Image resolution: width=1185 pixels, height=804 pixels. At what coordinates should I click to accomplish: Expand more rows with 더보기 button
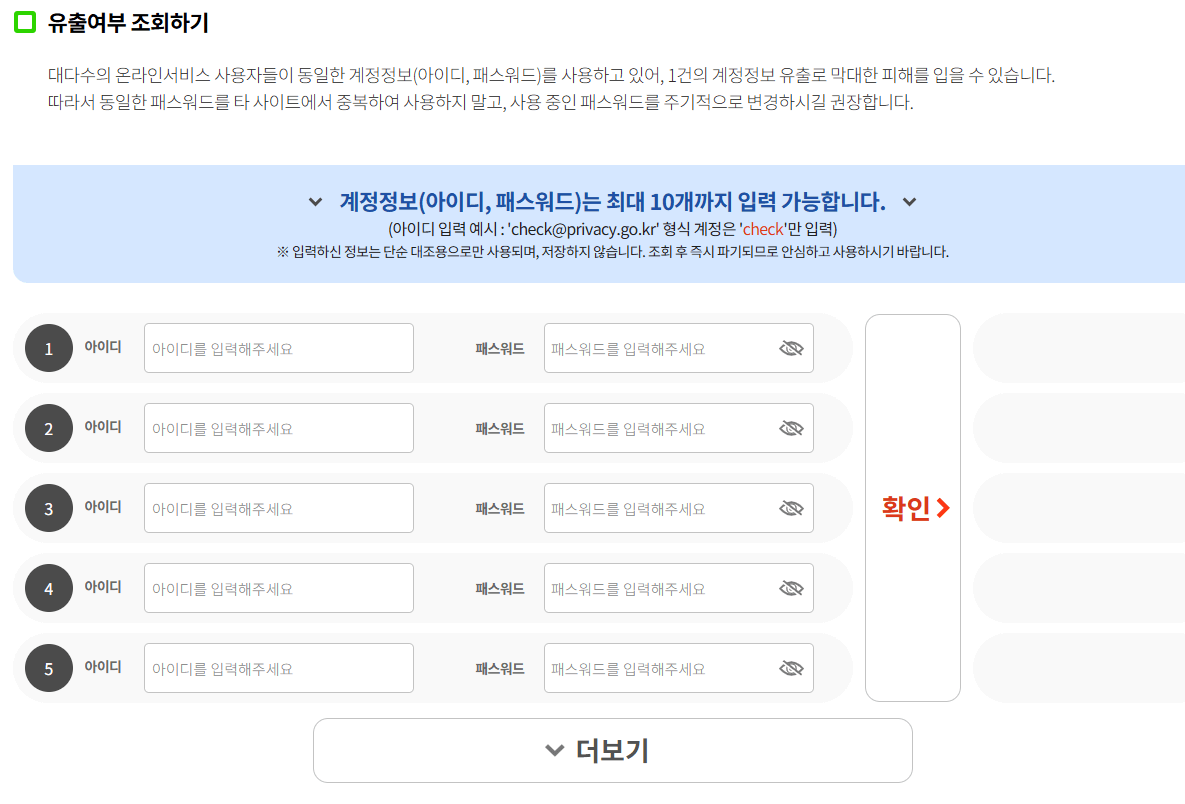[x=613, y=750]
